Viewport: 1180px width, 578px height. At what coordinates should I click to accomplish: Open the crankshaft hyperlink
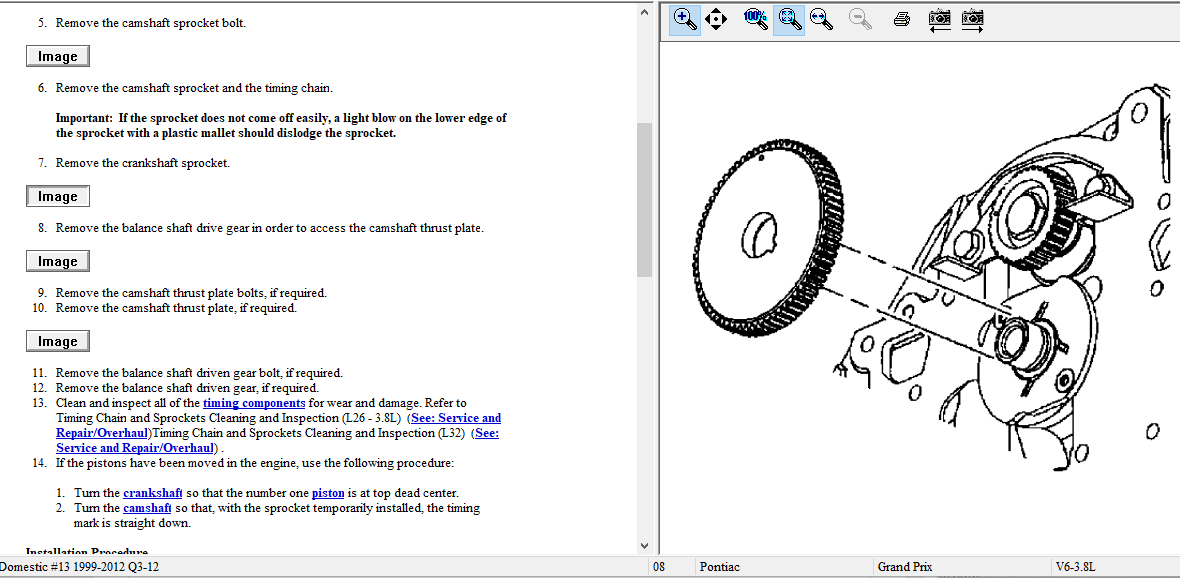tap(153, 493)
